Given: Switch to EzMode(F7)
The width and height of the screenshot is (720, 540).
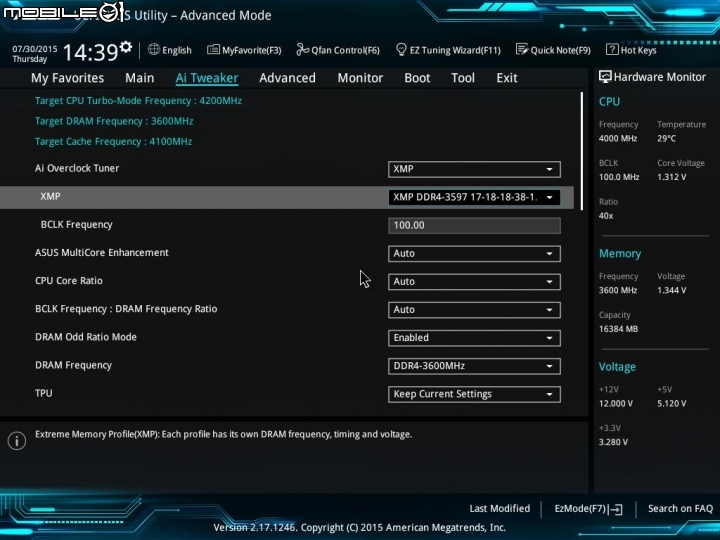Looking at the screenshot, I should [589, 509].
